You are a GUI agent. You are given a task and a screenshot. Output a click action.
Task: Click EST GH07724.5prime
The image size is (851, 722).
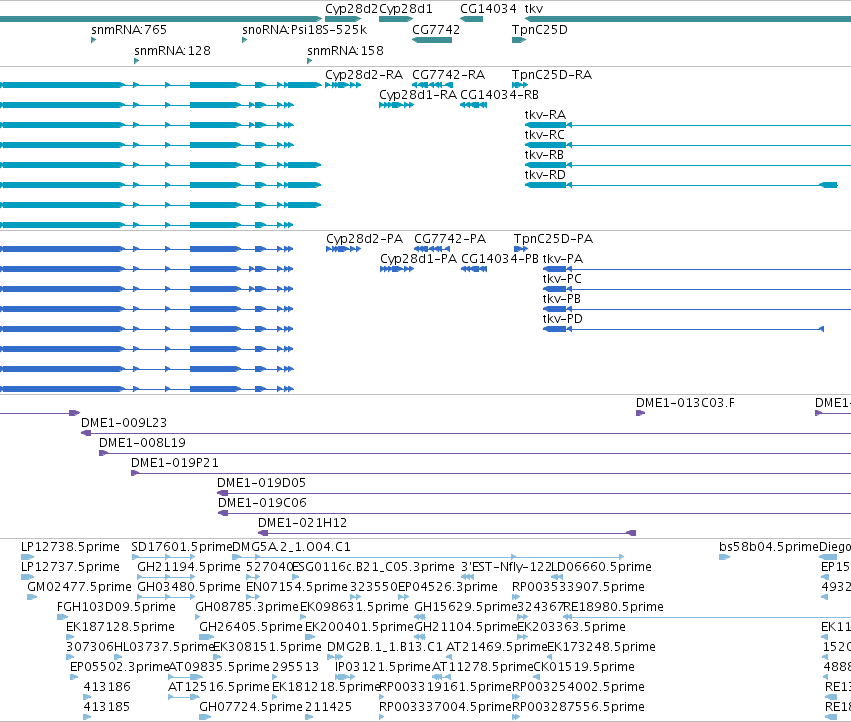click(x=205, y=717)
